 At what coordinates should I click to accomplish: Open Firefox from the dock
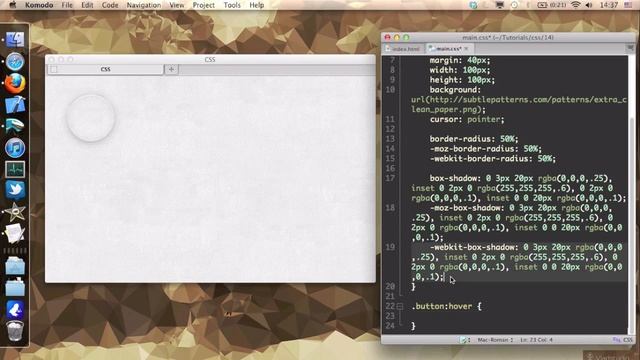(15, 84)
